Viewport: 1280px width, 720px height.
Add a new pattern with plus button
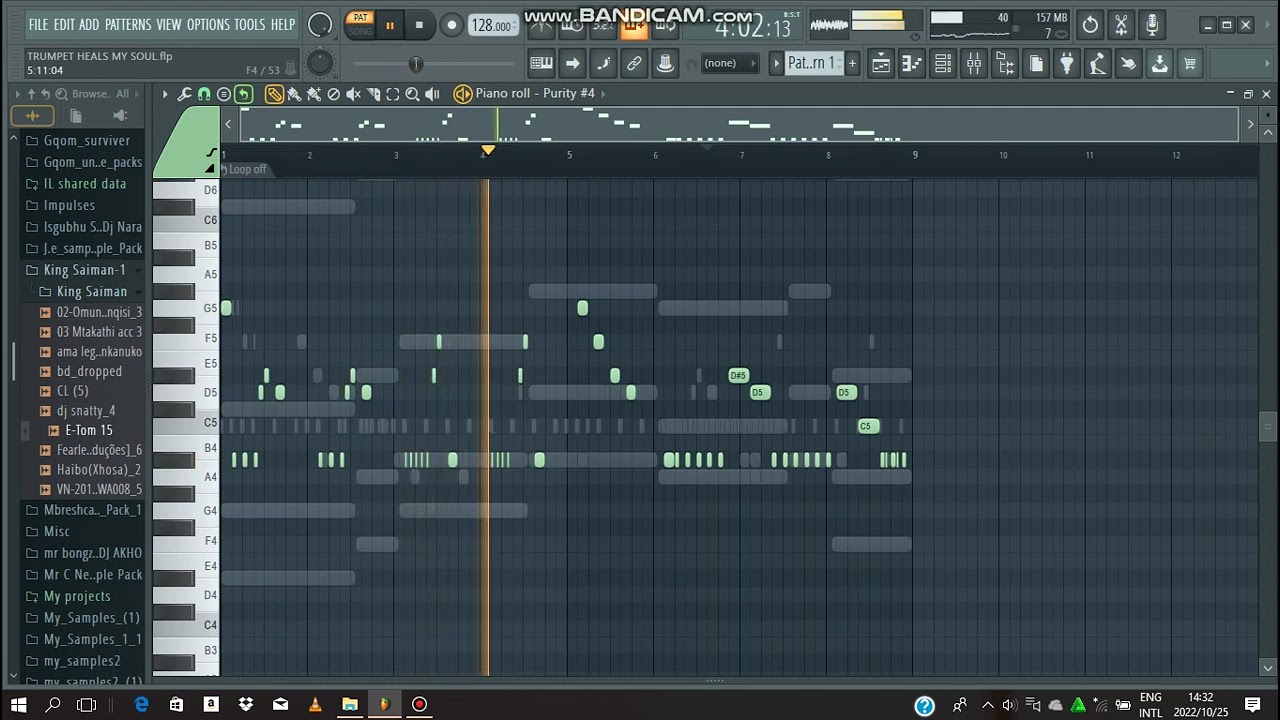coord(852,64)
